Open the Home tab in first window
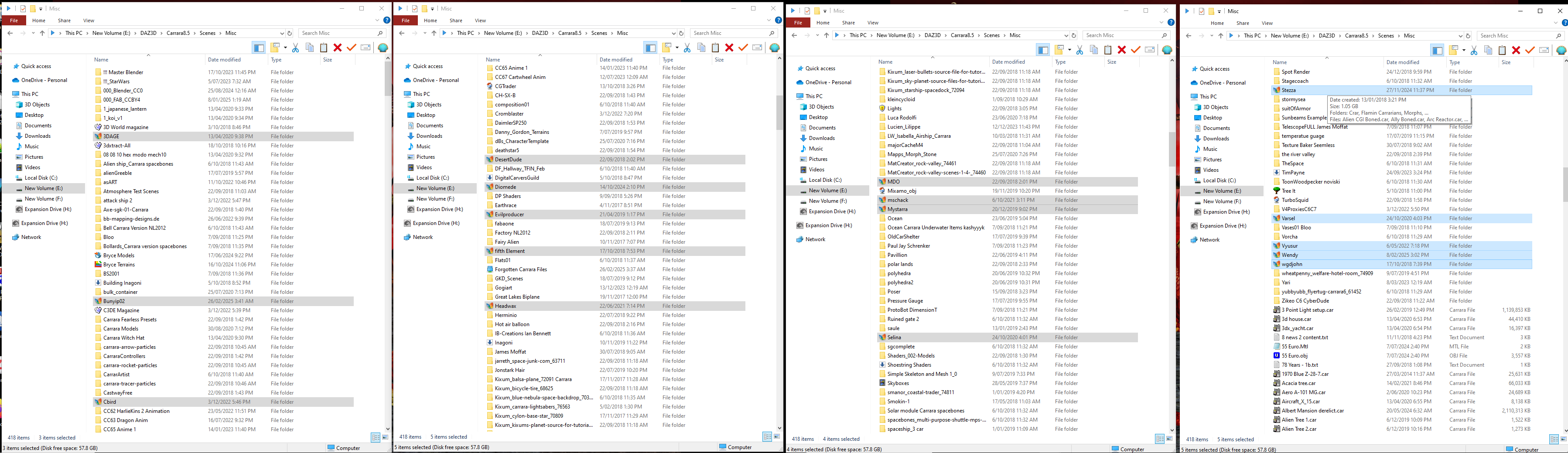The width and height of the screenshot is (1568, 453). point(39,20)
